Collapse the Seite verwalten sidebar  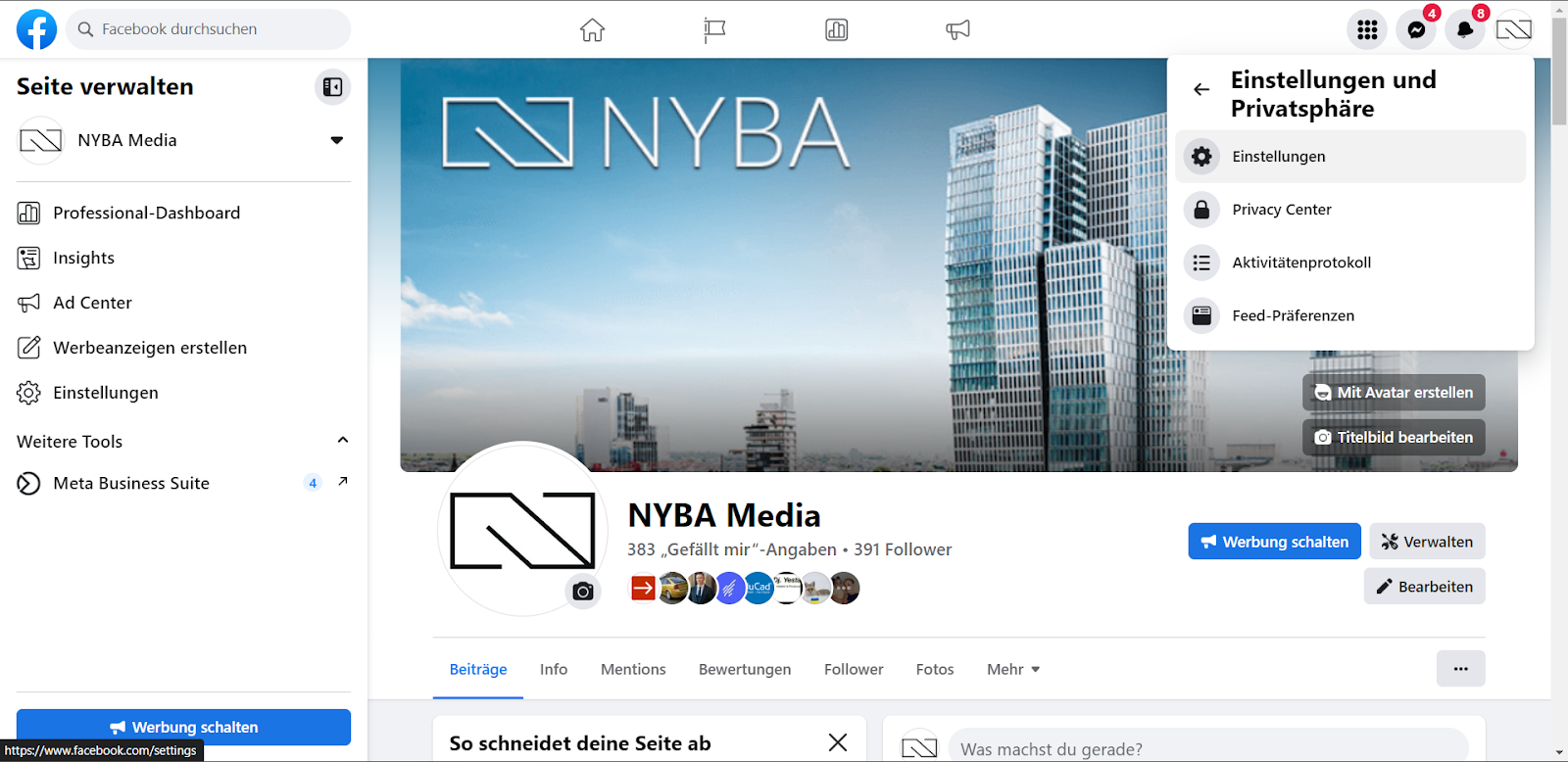[333, 87]
